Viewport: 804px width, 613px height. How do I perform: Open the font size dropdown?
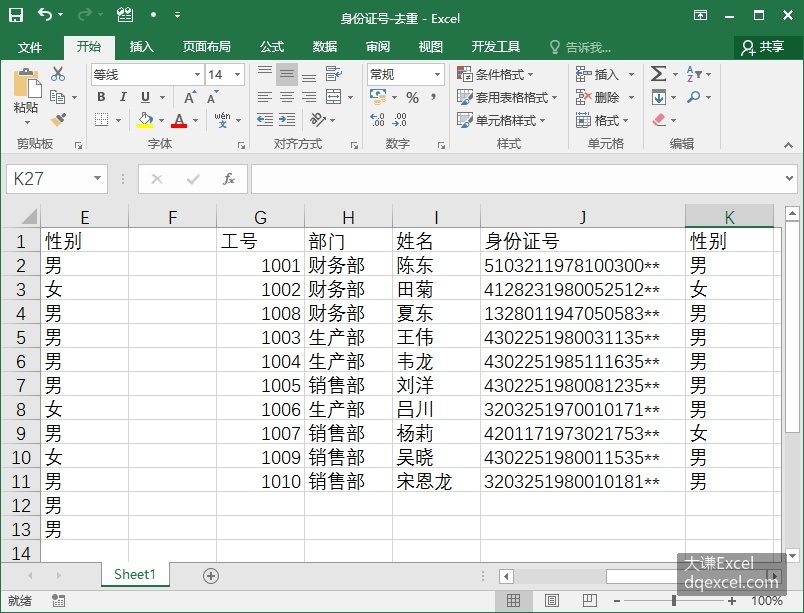click(x=237, y=75)
